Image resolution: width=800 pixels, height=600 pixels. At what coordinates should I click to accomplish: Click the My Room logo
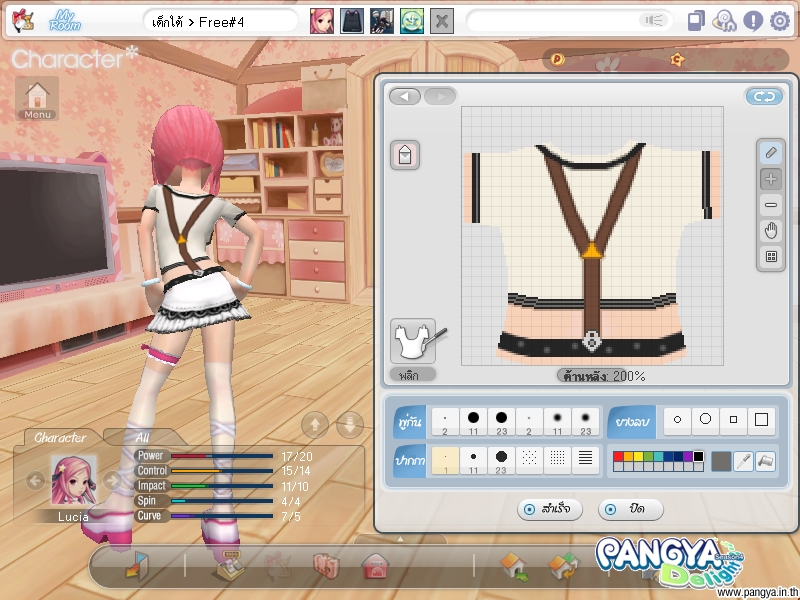click(x=65, y=21)
